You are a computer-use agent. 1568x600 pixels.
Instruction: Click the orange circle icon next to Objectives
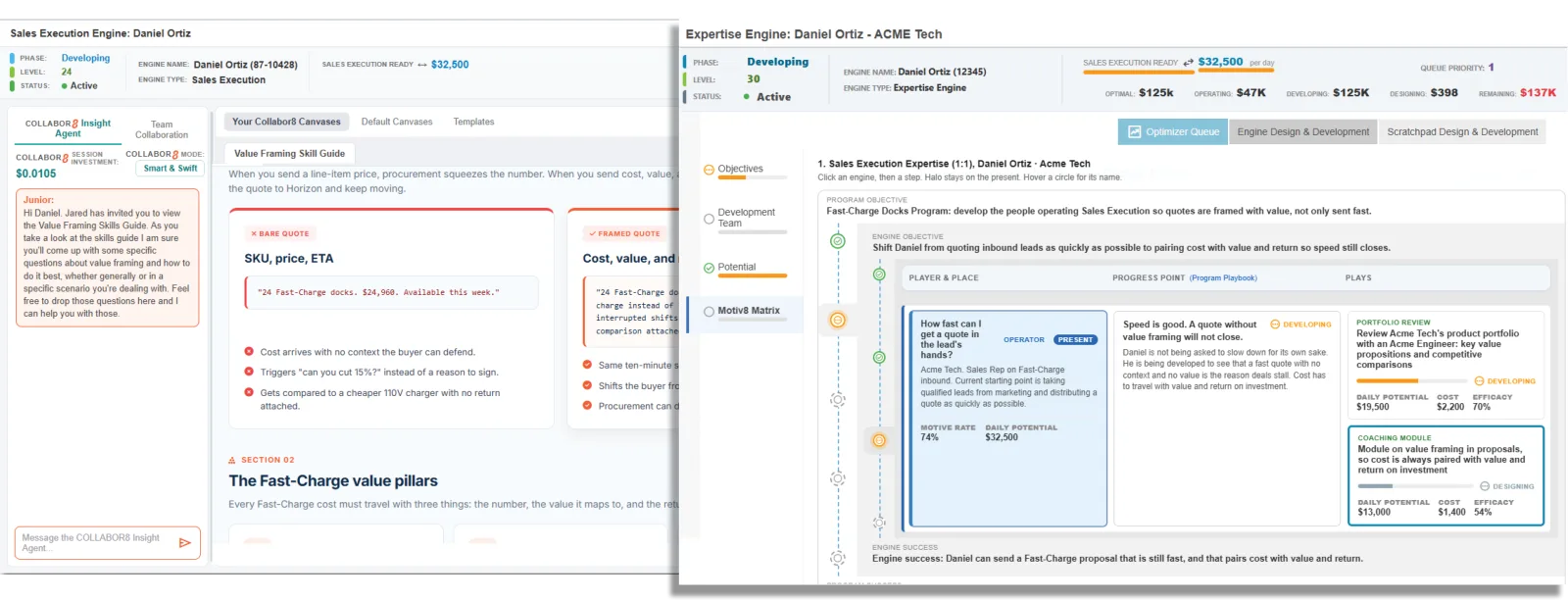click(709, 170)
